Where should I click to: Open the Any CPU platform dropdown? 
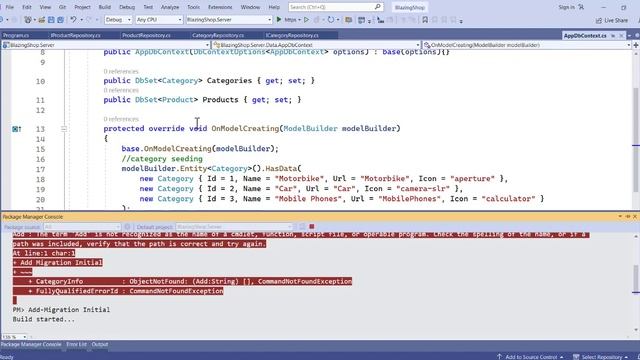tap(159, 20)
